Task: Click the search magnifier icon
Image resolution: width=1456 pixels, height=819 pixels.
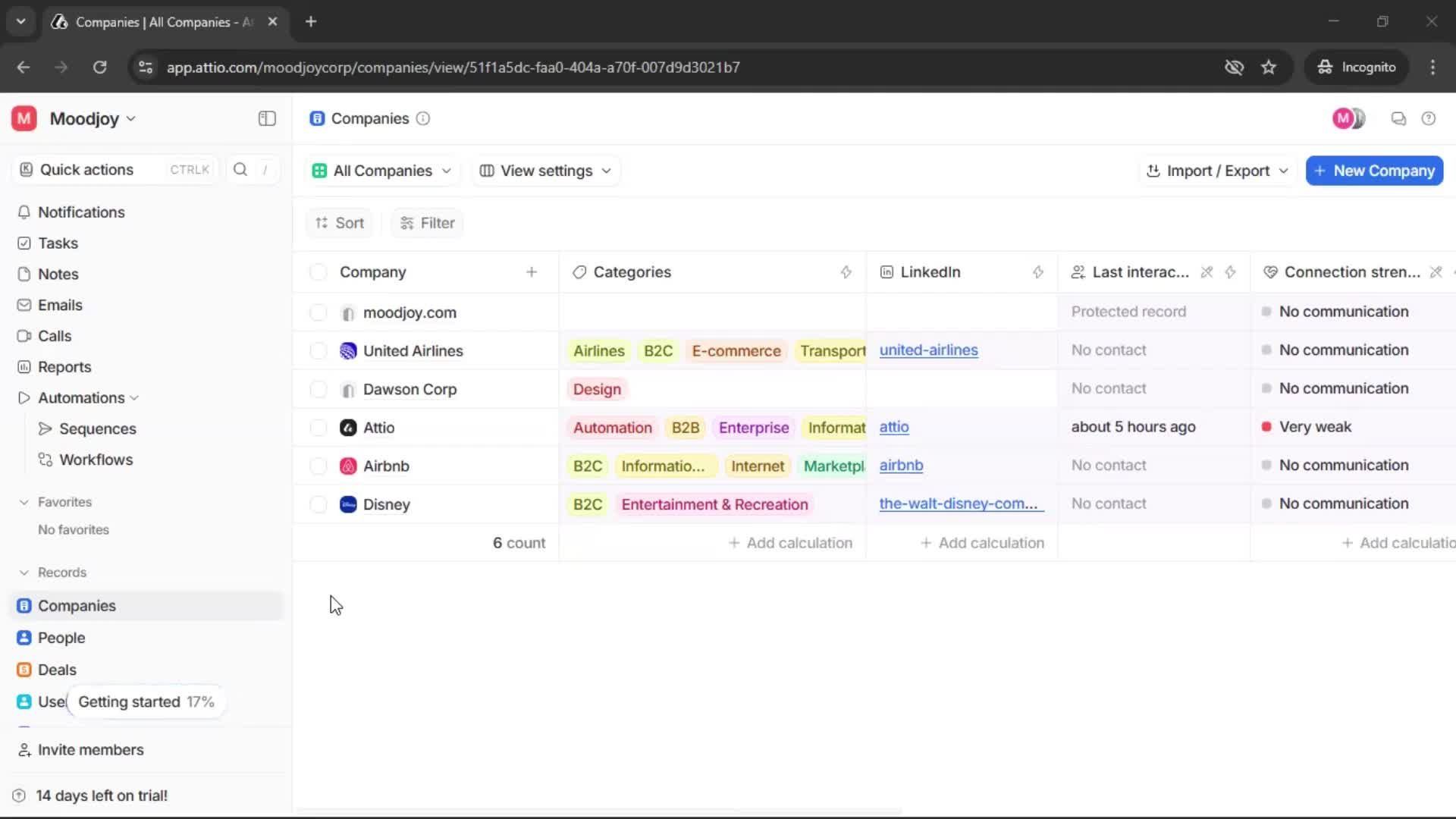Action: [240, 169]
